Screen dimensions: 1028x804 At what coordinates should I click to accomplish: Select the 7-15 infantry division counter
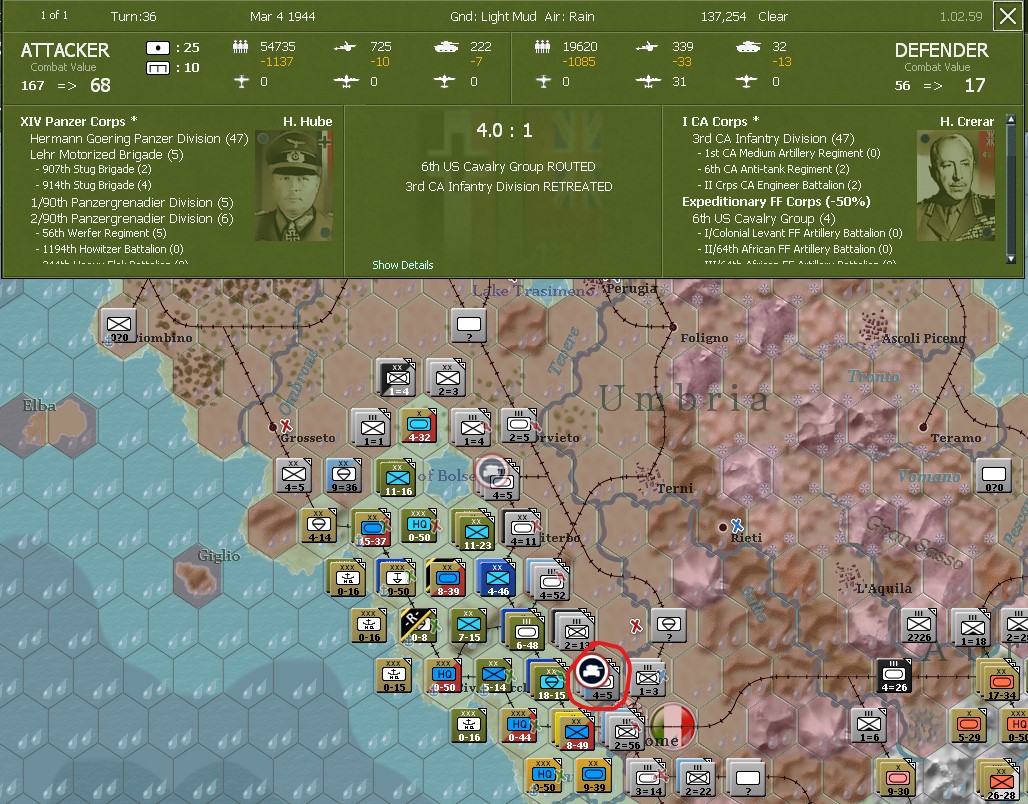(468, 626)
